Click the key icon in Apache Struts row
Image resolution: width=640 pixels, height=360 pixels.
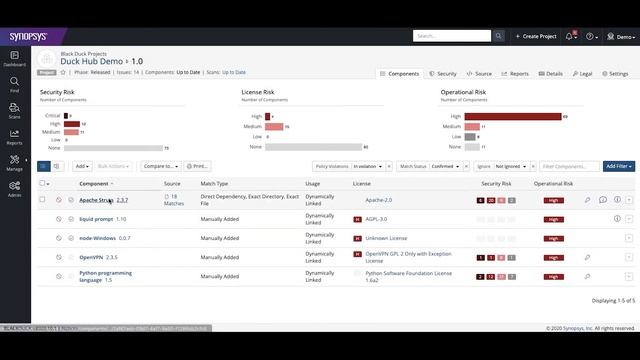click(x=587, y=200)
